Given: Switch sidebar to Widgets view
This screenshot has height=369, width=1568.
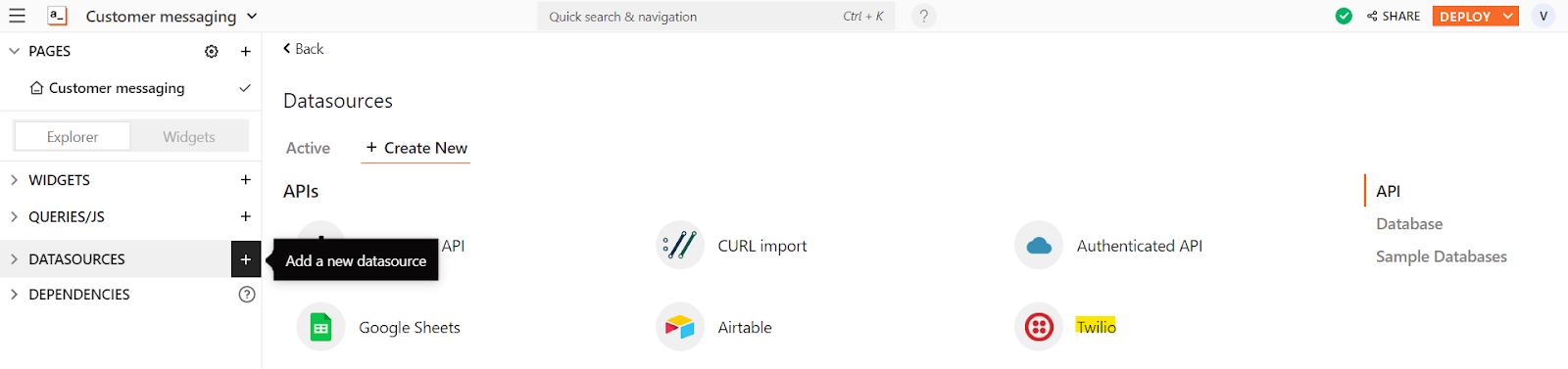Looking at the screenshot, I should [189, 137].
